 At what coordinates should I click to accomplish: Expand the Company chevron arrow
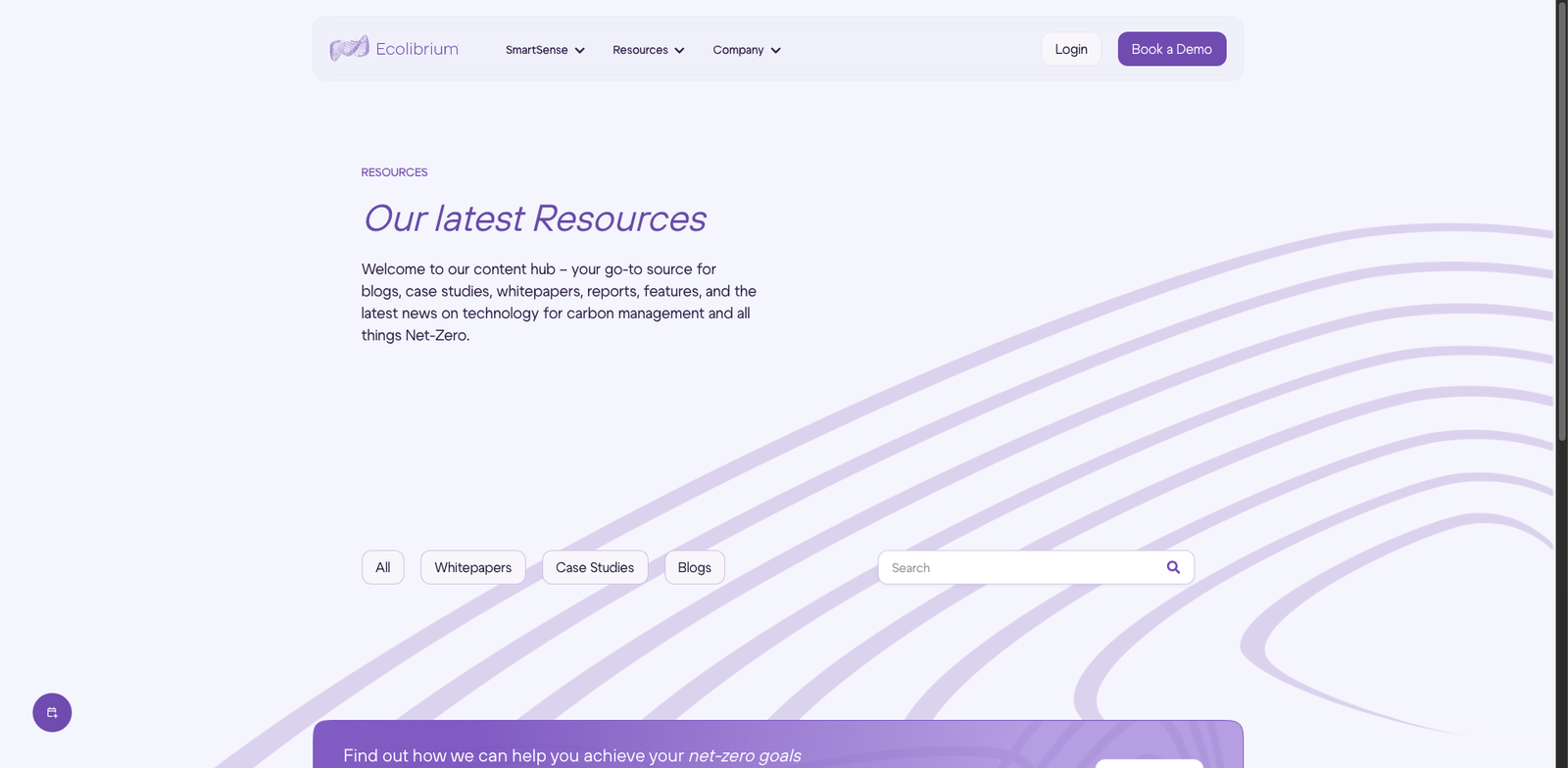click(775, 50)
